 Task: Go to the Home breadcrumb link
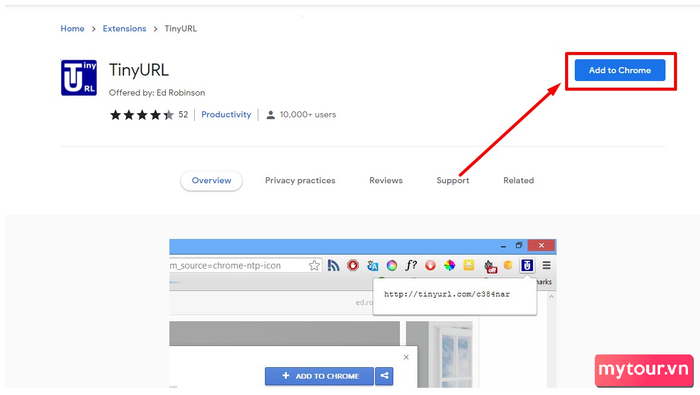[x=72, y=29]
